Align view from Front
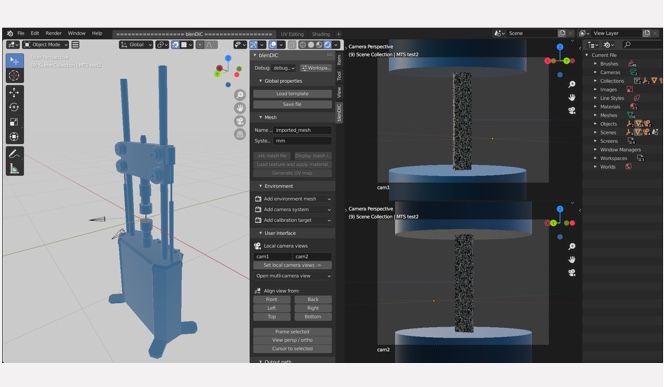This screenshot has height=387, width=664. 272,299
